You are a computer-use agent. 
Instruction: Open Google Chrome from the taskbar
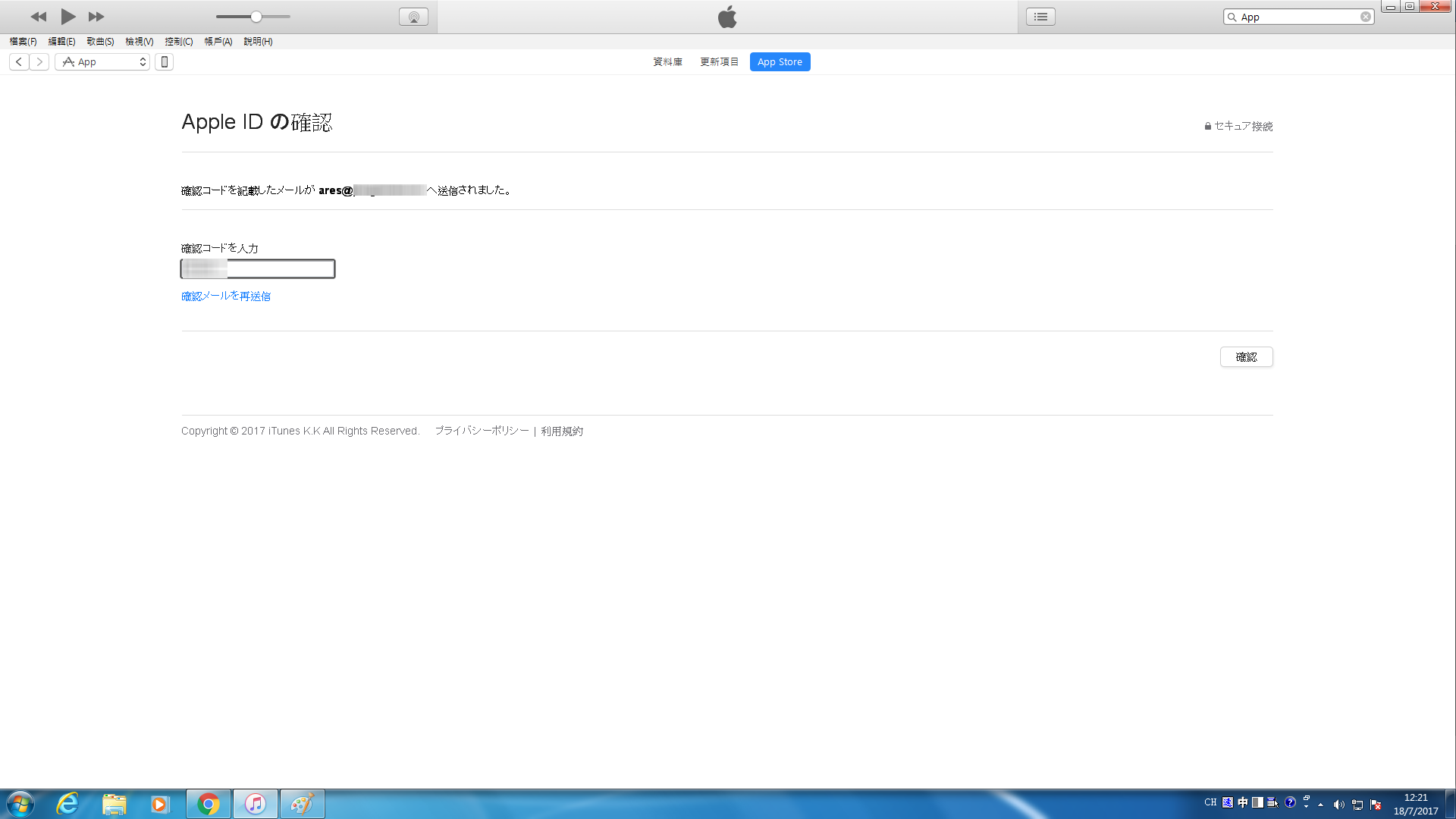click(x=209, y=804)
